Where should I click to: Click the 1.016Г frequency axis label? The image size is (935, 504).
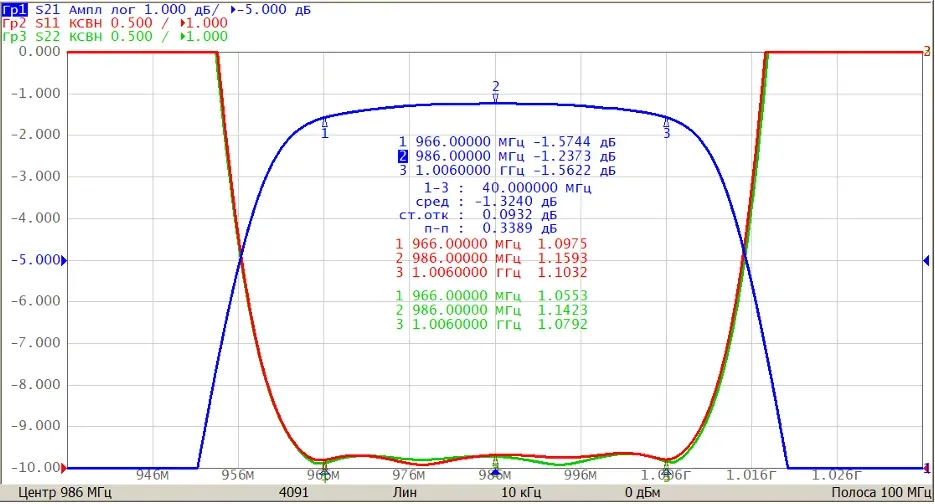[751, 475]
